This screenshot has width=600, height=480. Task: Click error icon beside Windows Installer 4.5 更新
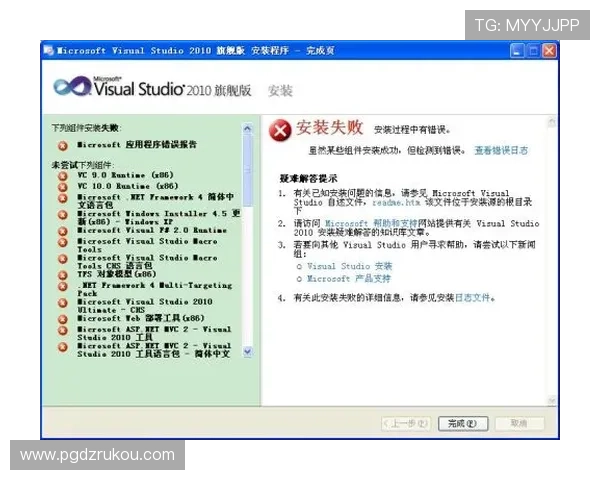click(63, 214)
